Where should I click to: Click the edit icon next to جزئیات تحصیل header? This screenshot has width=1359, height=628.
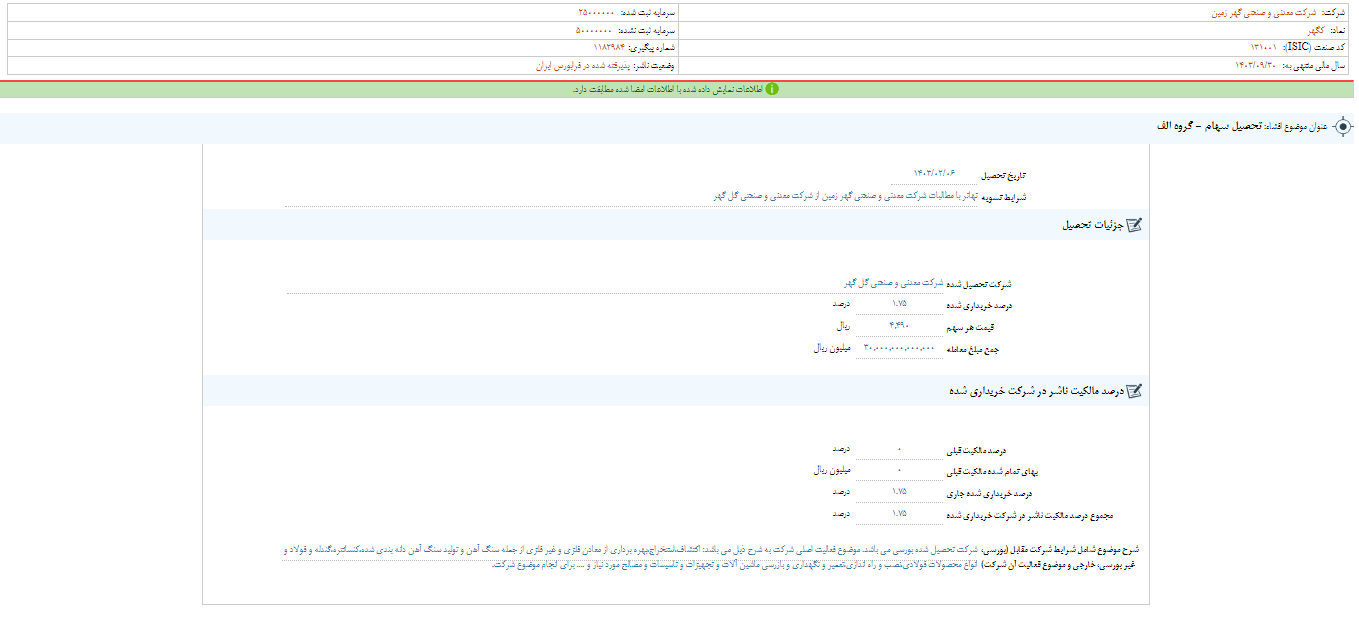click(1135, 225)
